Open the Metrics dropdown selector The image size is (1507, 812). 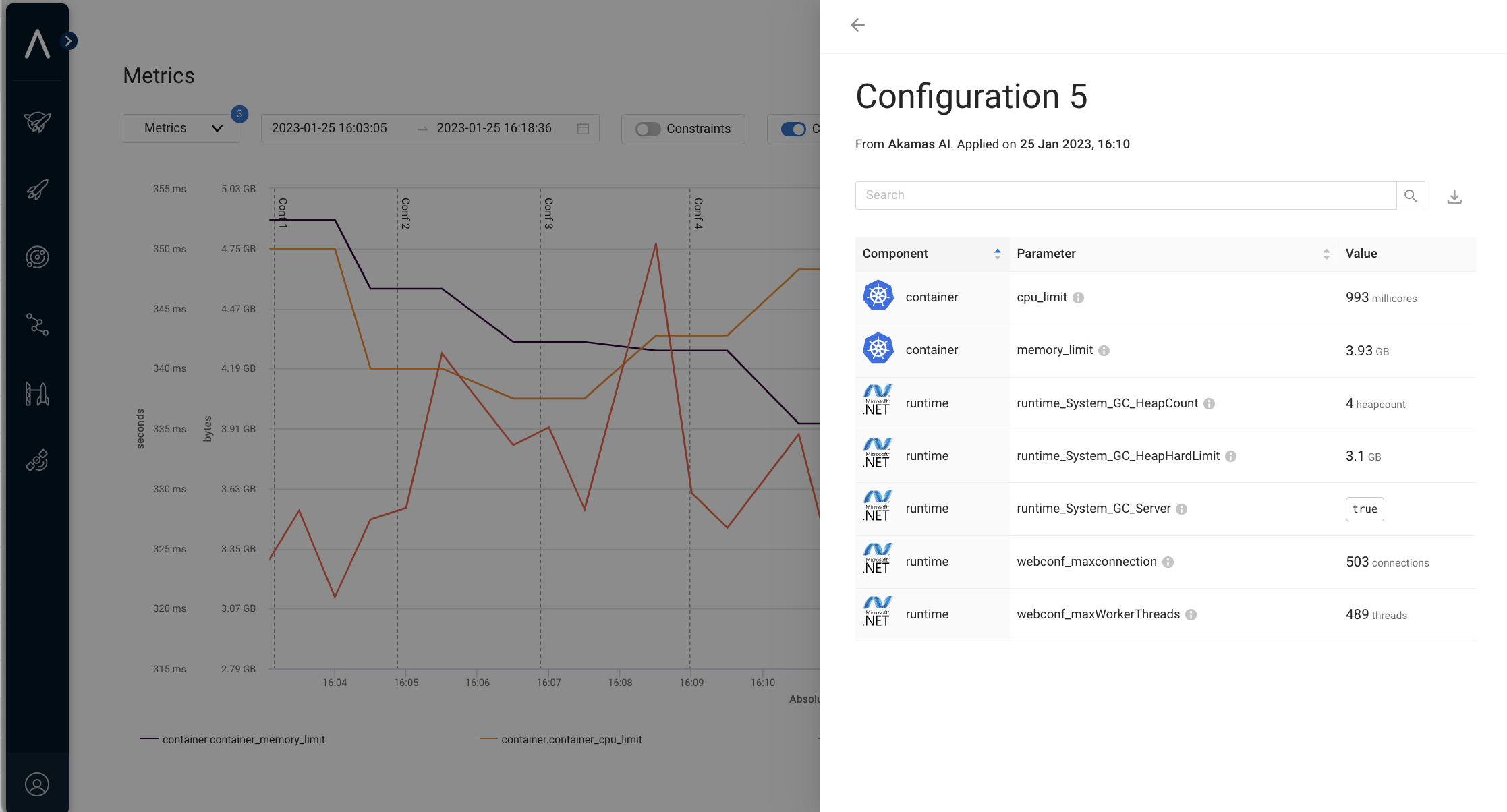click(x=181, y=128)
